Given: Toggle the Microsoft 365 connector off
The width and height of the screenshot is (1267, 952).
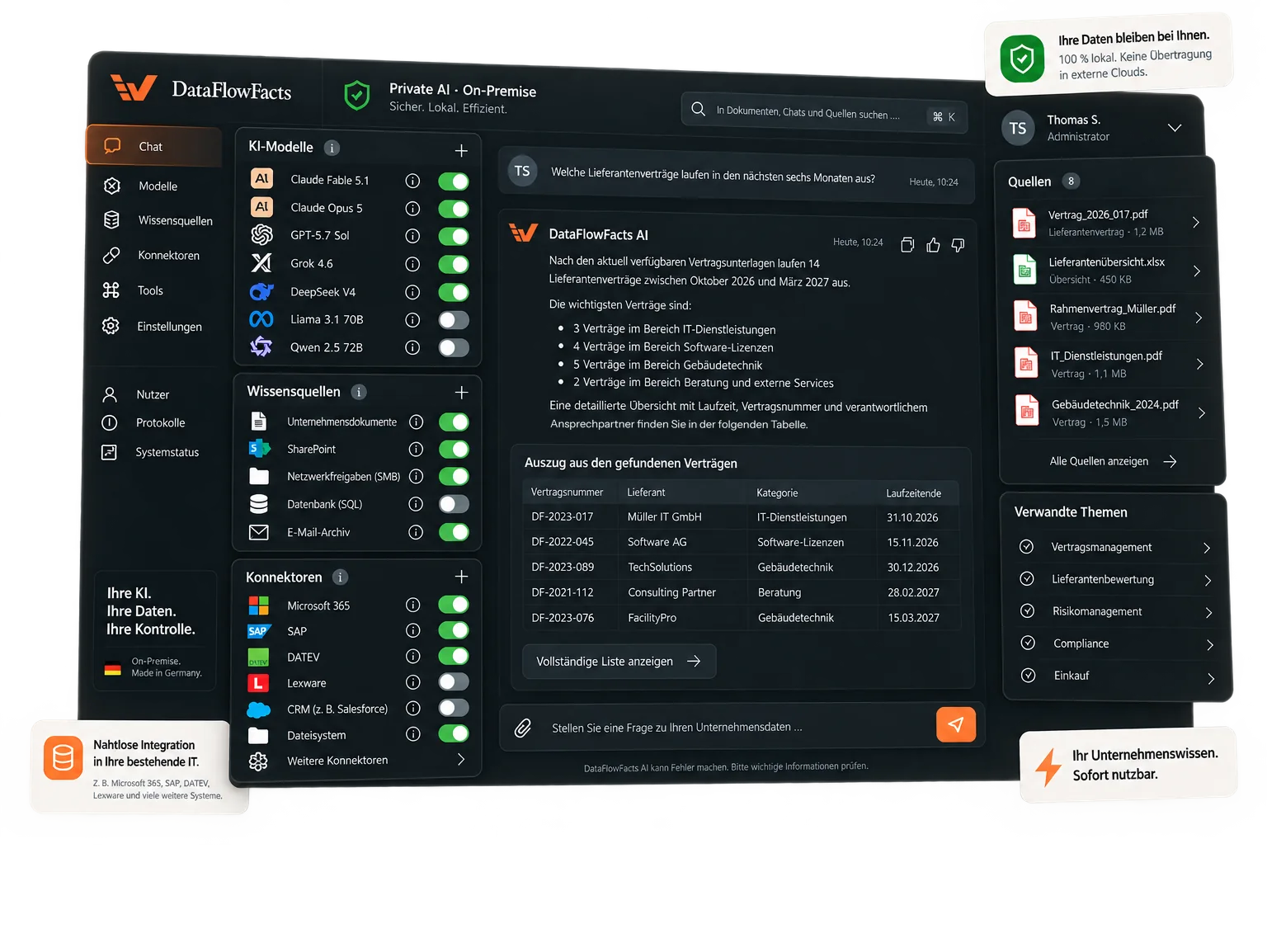Looking at the screenshot, I should [x=454, y=605].
